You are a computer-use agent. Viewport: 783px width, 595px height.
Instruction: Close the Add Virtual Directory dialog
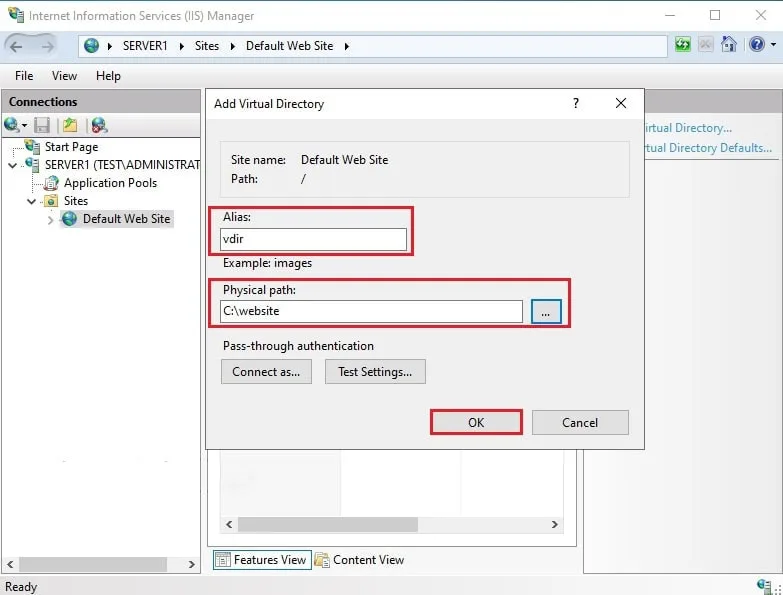pyautogui.click(x=621, y=103)
